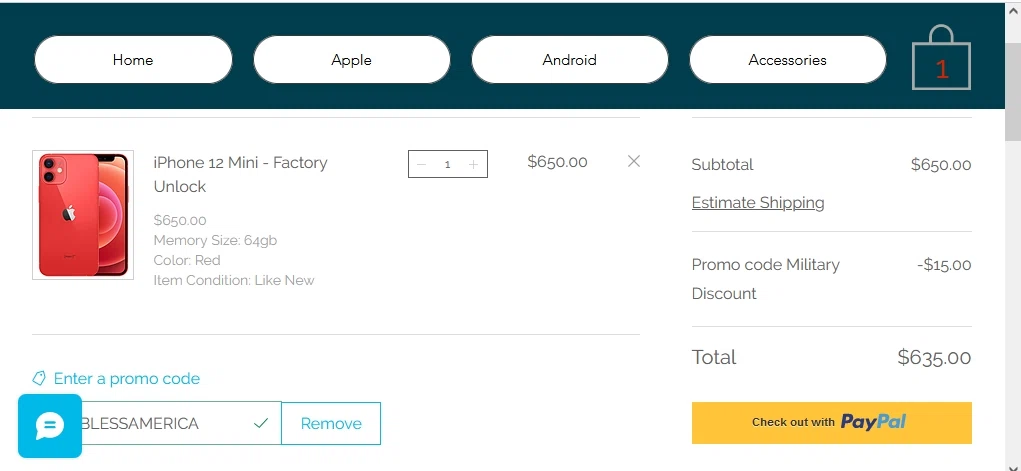Screen dimensions: 1021x471
Task: Check out with PayPal
Action: [x=832, y=423]
